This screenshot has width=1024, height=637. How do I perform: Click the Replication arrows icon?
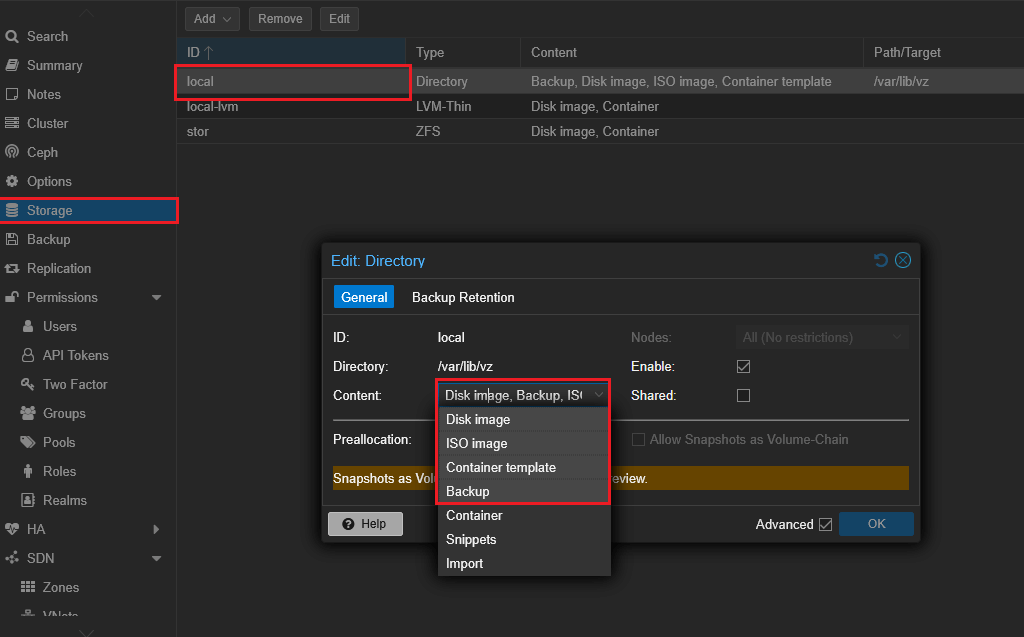tap(12, 268)
